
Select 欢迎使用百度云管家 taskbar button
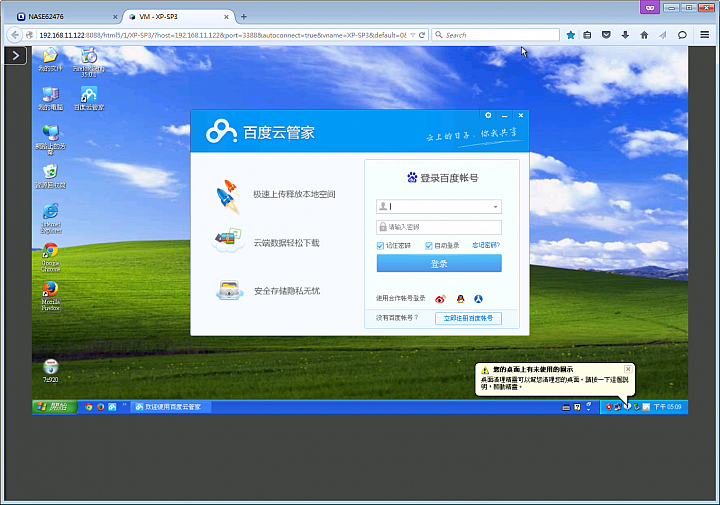171,407
